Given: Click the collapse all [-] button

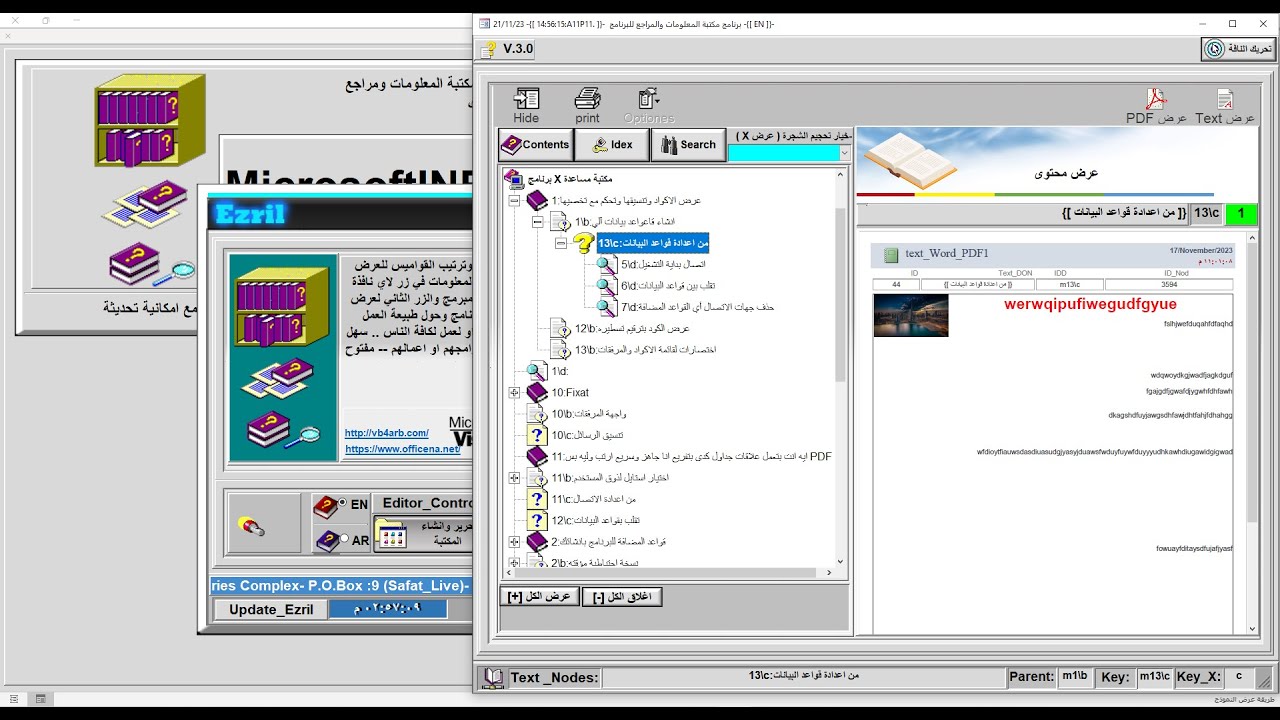Looking at the screenshot, I should (x=622, y=596).
